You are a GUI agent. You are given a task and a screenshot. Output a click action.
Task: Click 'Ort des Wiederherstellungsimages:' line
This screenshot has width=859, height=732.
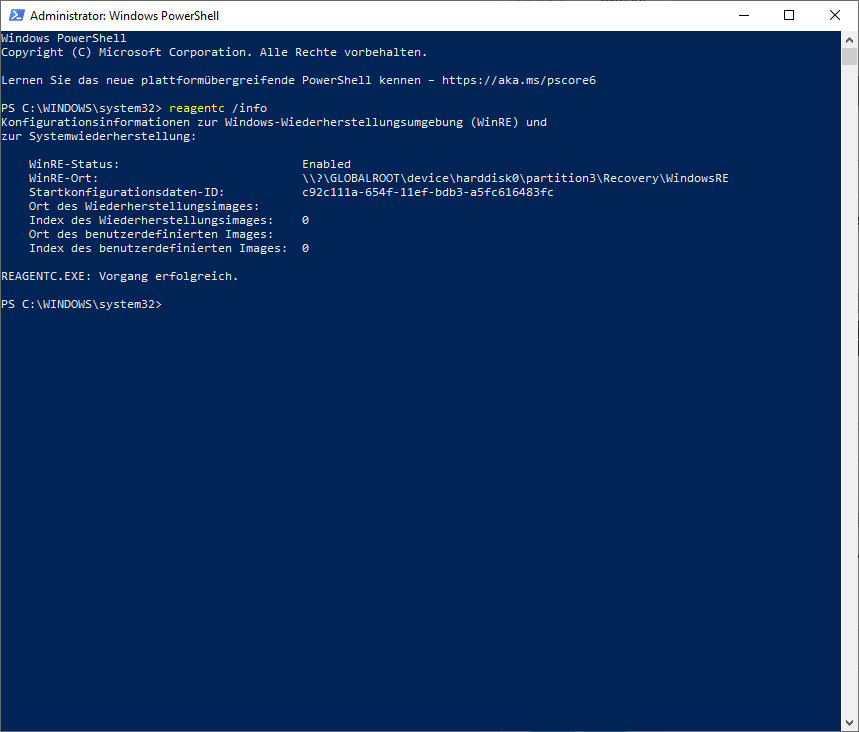pos(144,206)
